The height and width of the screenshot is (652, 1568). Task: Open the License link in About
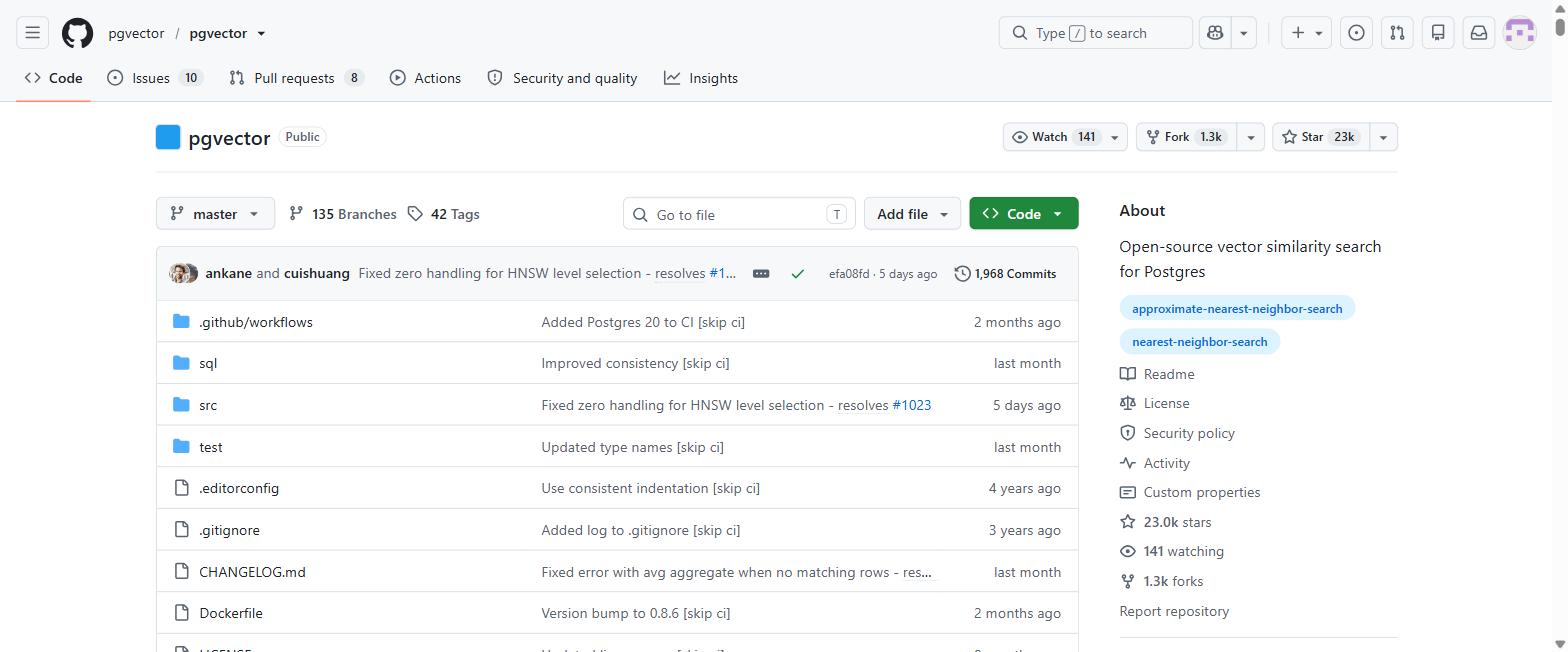pyautogui.click(x=1155, y=403)
